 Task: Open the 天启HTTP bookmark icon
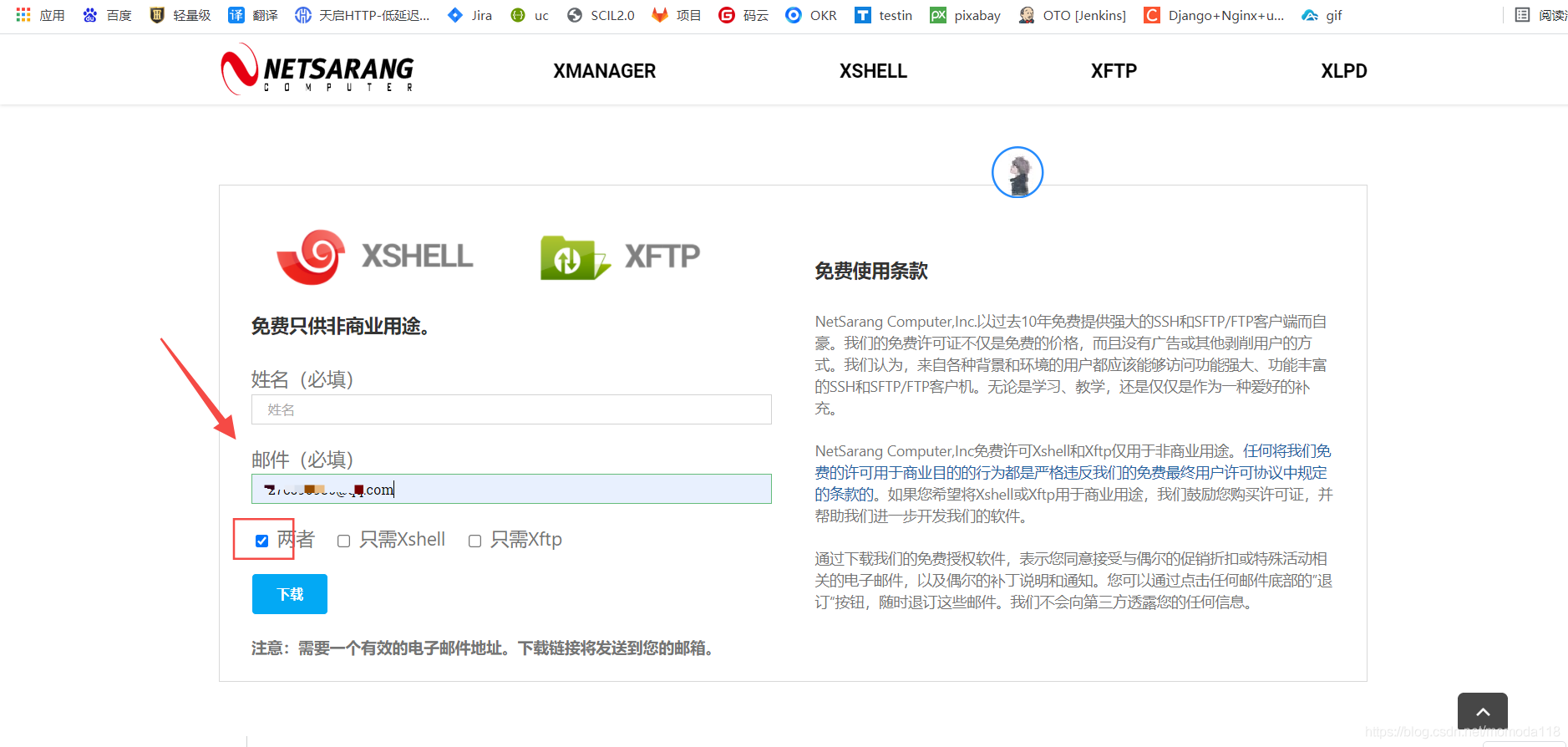pos(303,15)
